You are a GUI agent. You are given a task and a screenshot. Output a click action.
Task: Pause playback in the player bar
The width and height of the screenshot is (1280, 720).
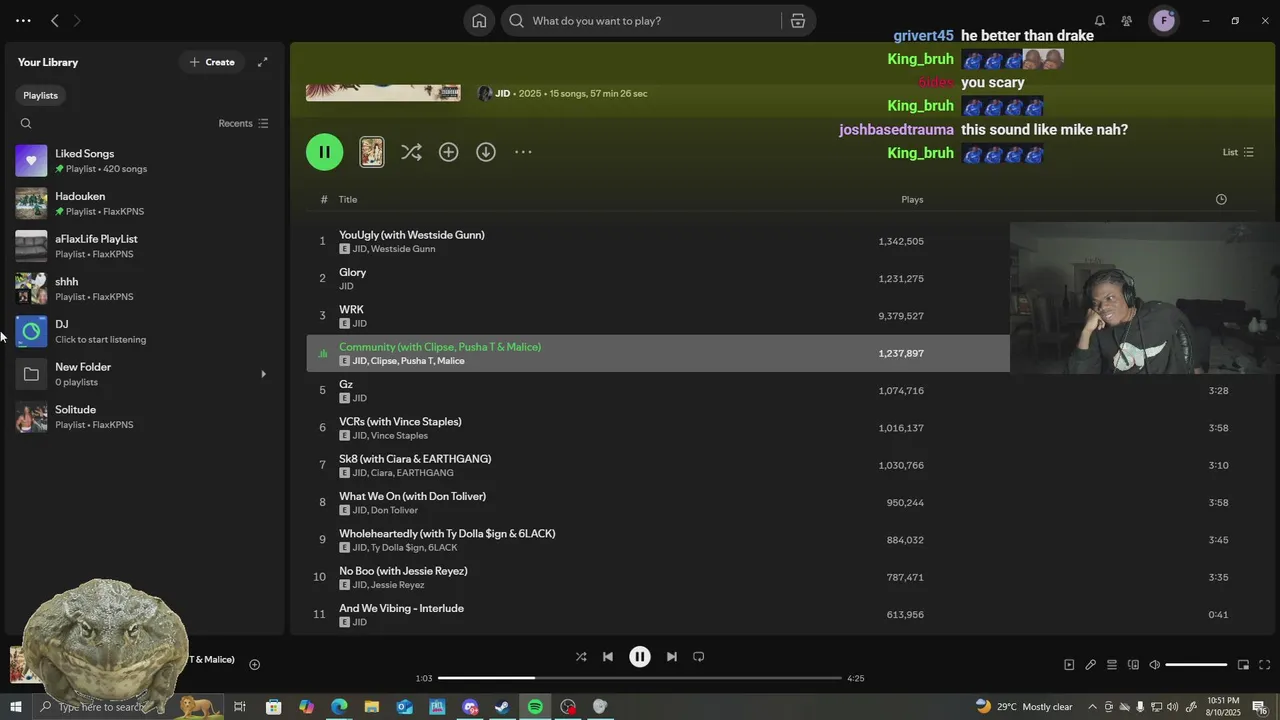pos(640,657)
